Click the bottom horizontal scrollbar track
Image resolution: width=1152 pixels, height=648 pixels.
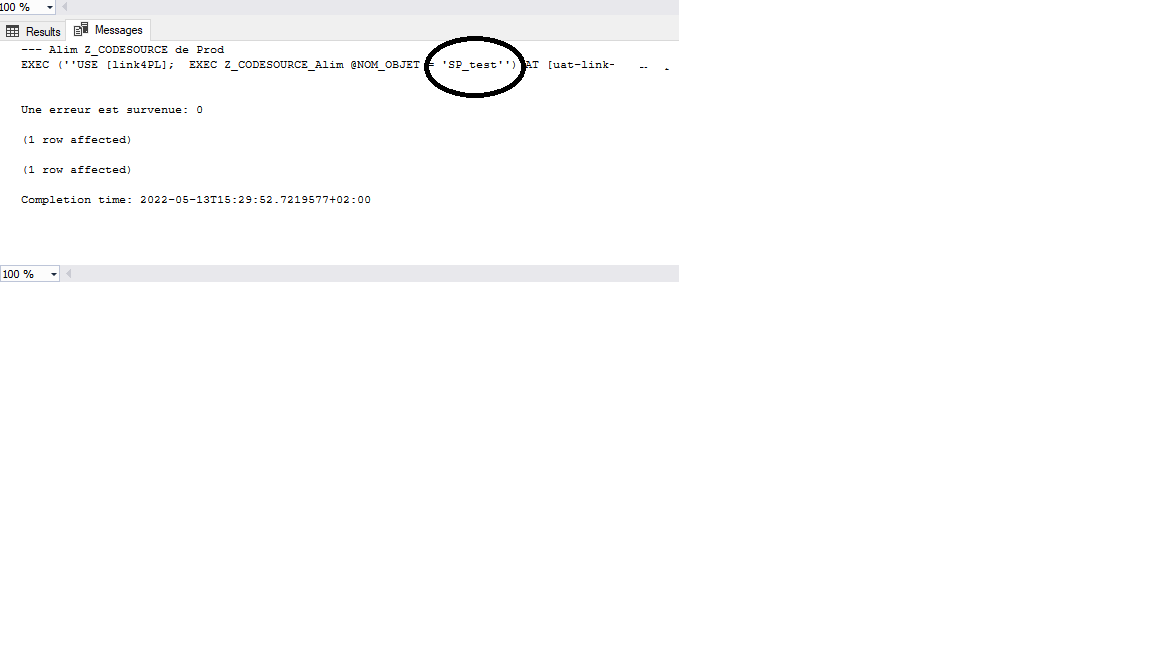coord(375,274)
